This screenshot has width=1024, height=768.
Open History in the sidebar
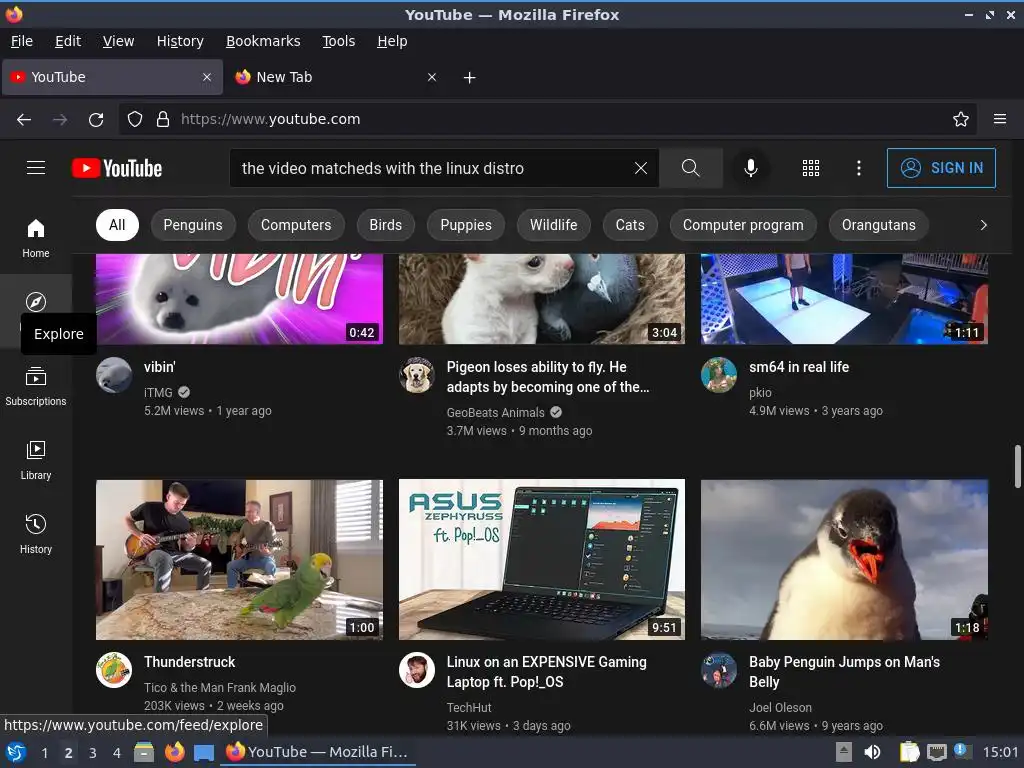pyautogui.click(x=36, y=534)
